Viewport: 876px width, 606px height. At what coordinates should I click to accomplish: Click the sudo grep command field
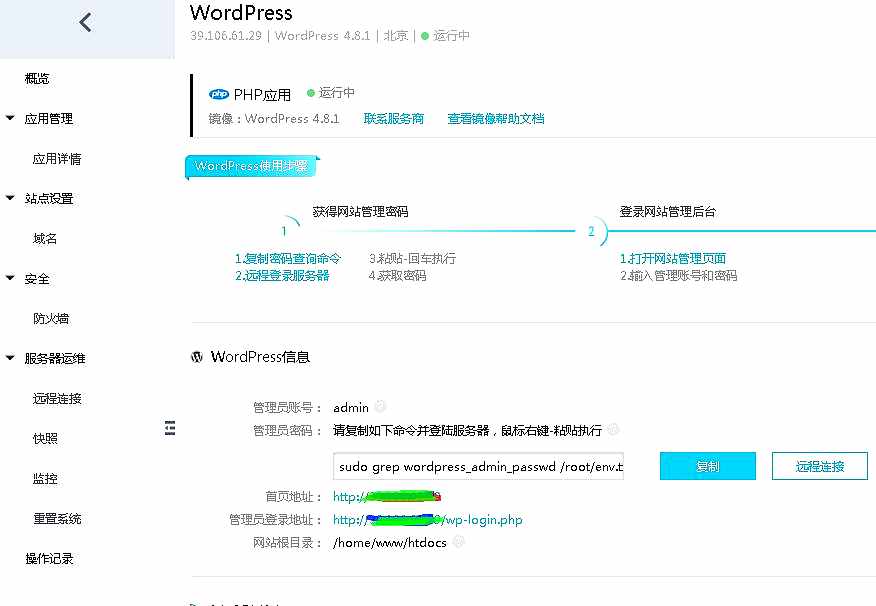pos(478,466)
